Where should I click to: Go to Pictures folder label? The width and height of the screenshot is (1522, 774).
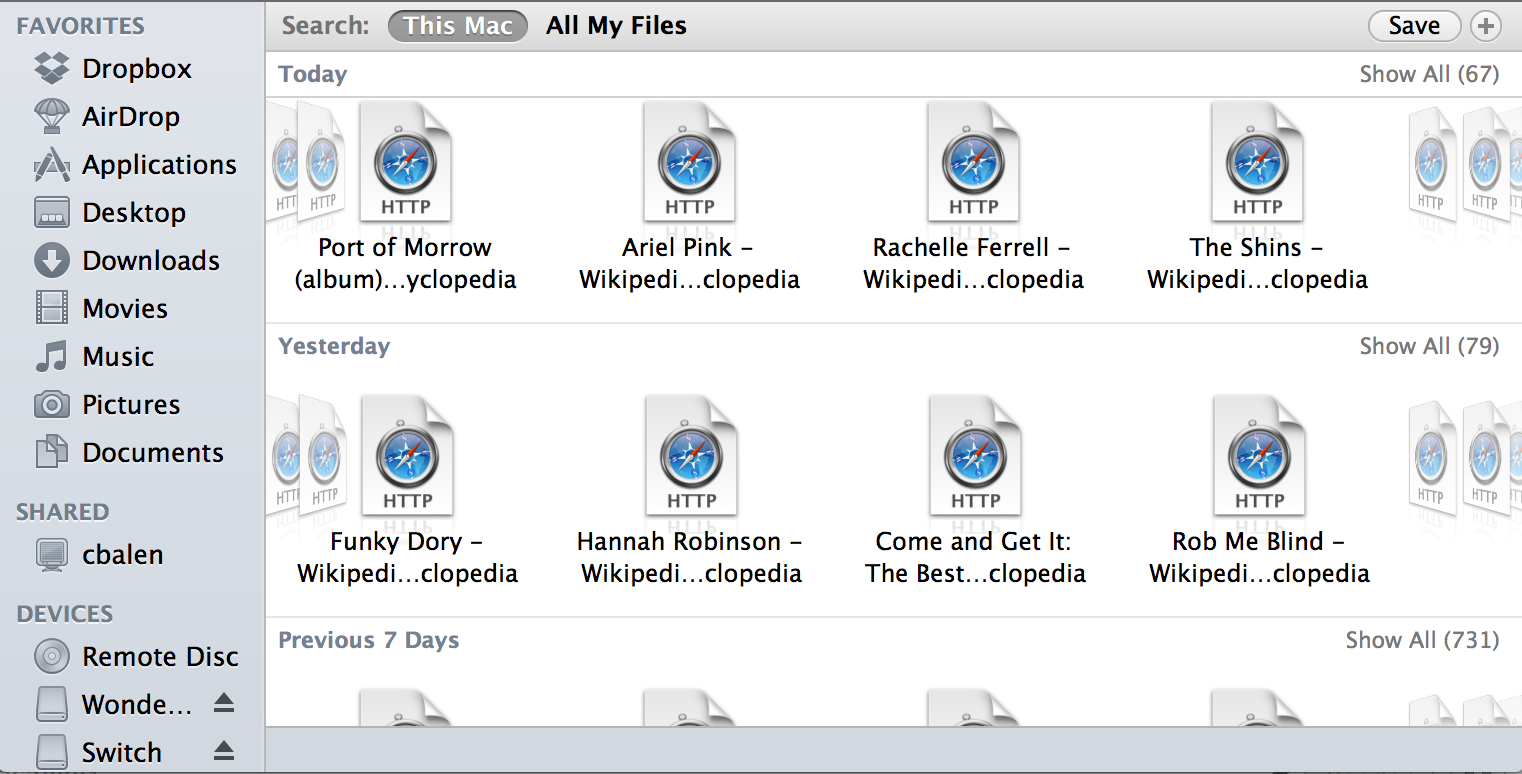click(x=131, y=405)
